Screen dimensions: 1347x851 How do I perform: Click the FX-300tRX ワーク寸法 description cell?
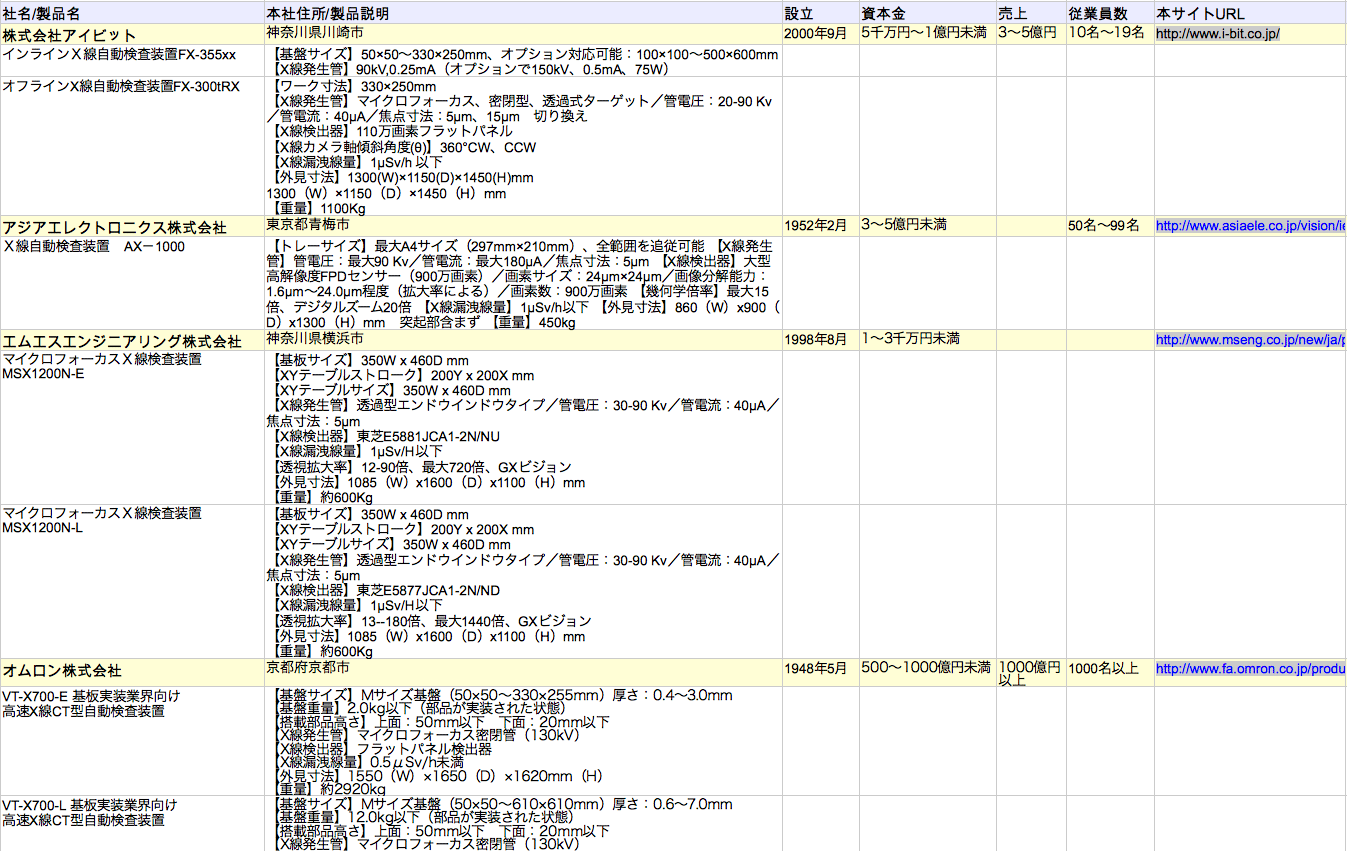523,146
